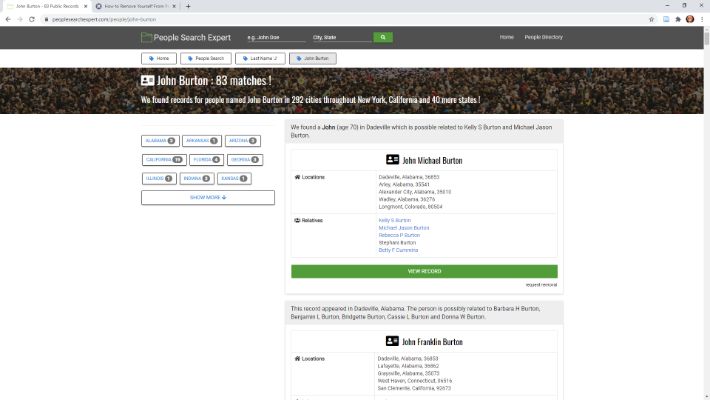Filter results by Alabama
Screen dimensions: 710x400
coord(160,141)
